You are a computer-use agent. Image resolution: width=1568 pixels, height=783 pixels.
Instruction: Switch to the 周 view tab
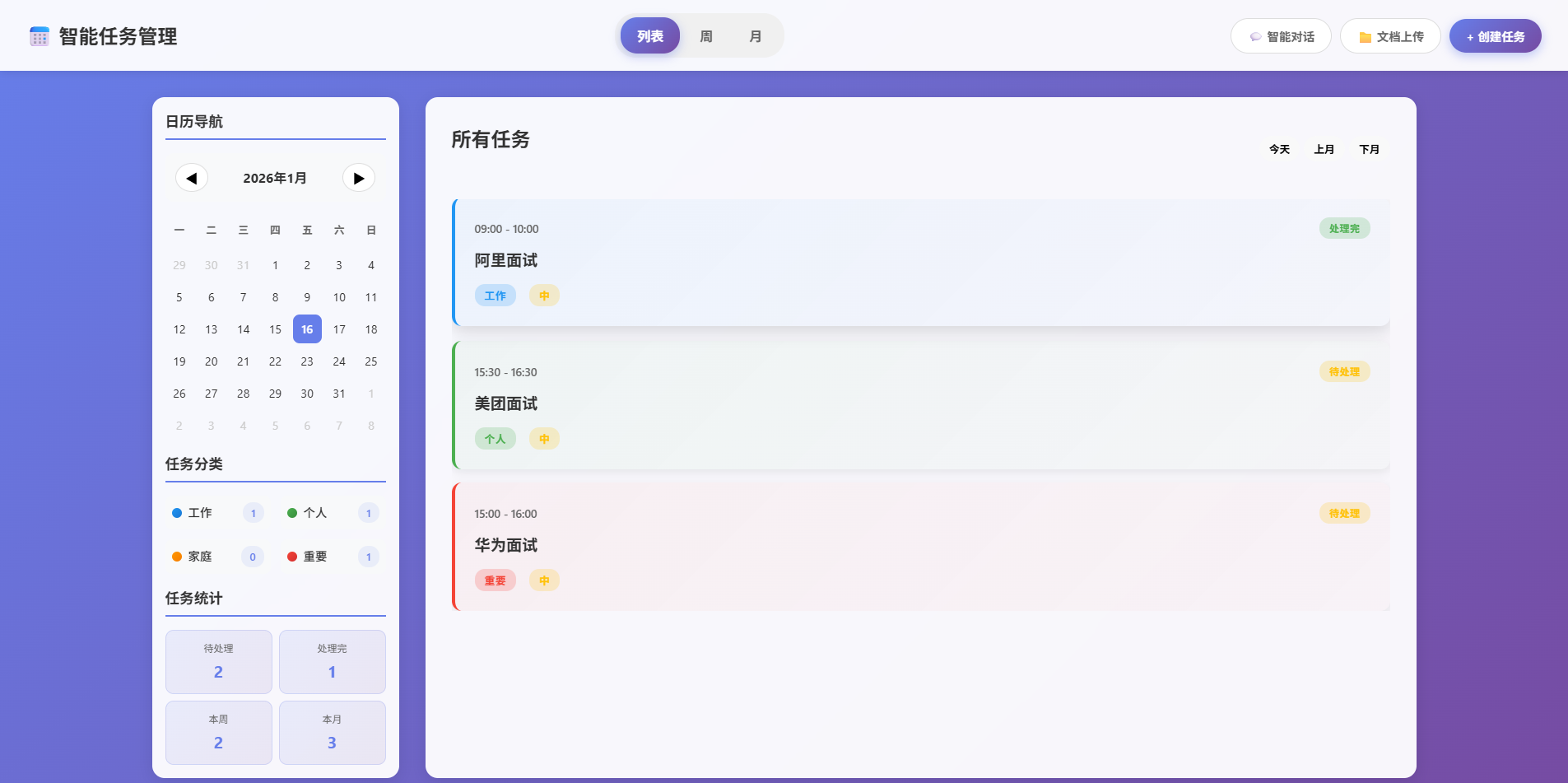pos(706,35)
